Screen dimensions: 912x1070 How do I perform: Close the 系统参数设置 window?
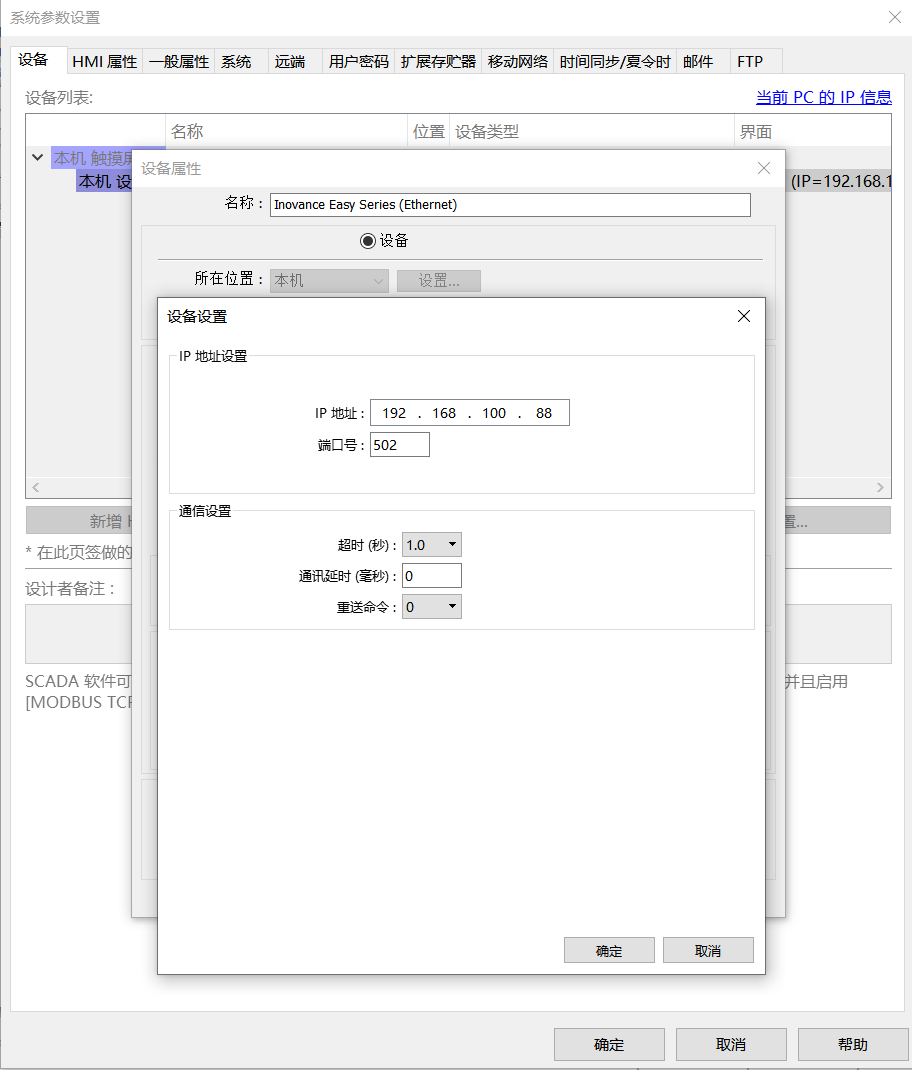[x=894, y=17]
